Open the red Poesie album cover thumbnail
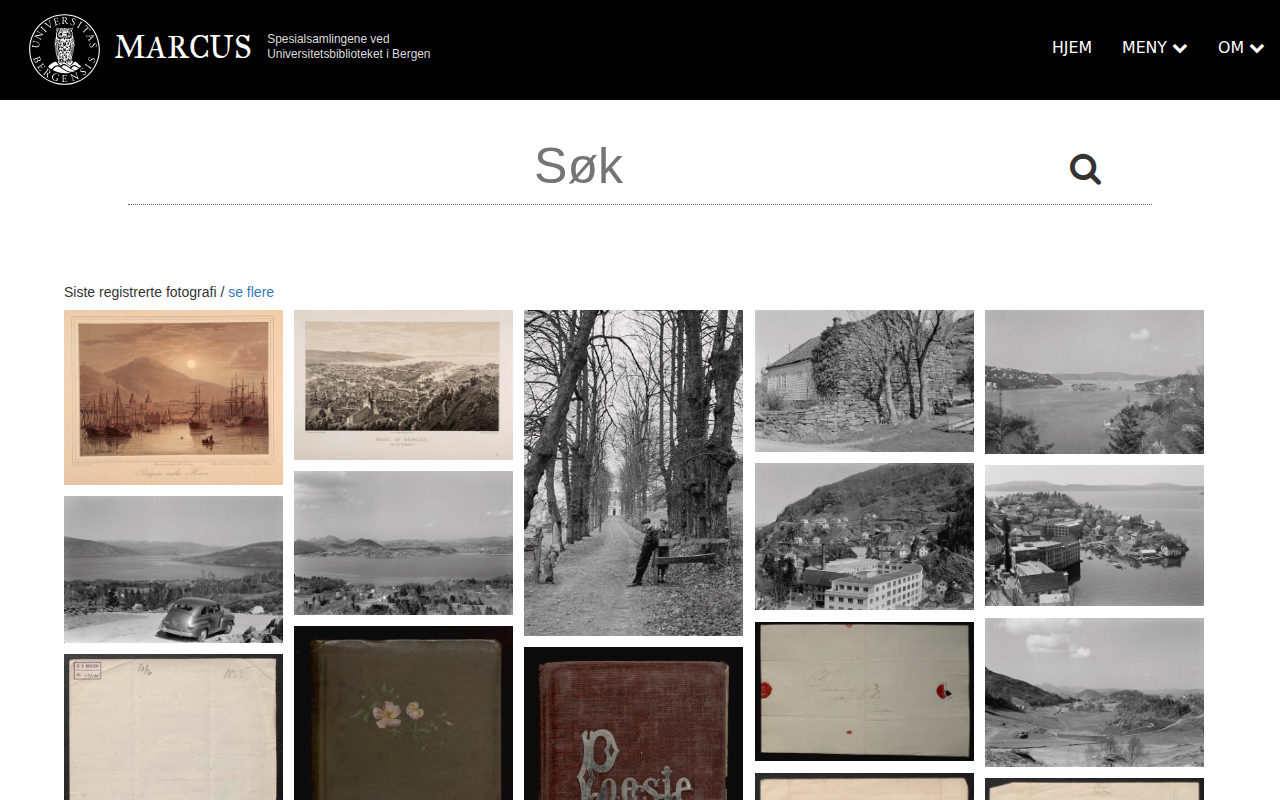This screenshot has height=800, width=1280. click(x=633, y=723)
